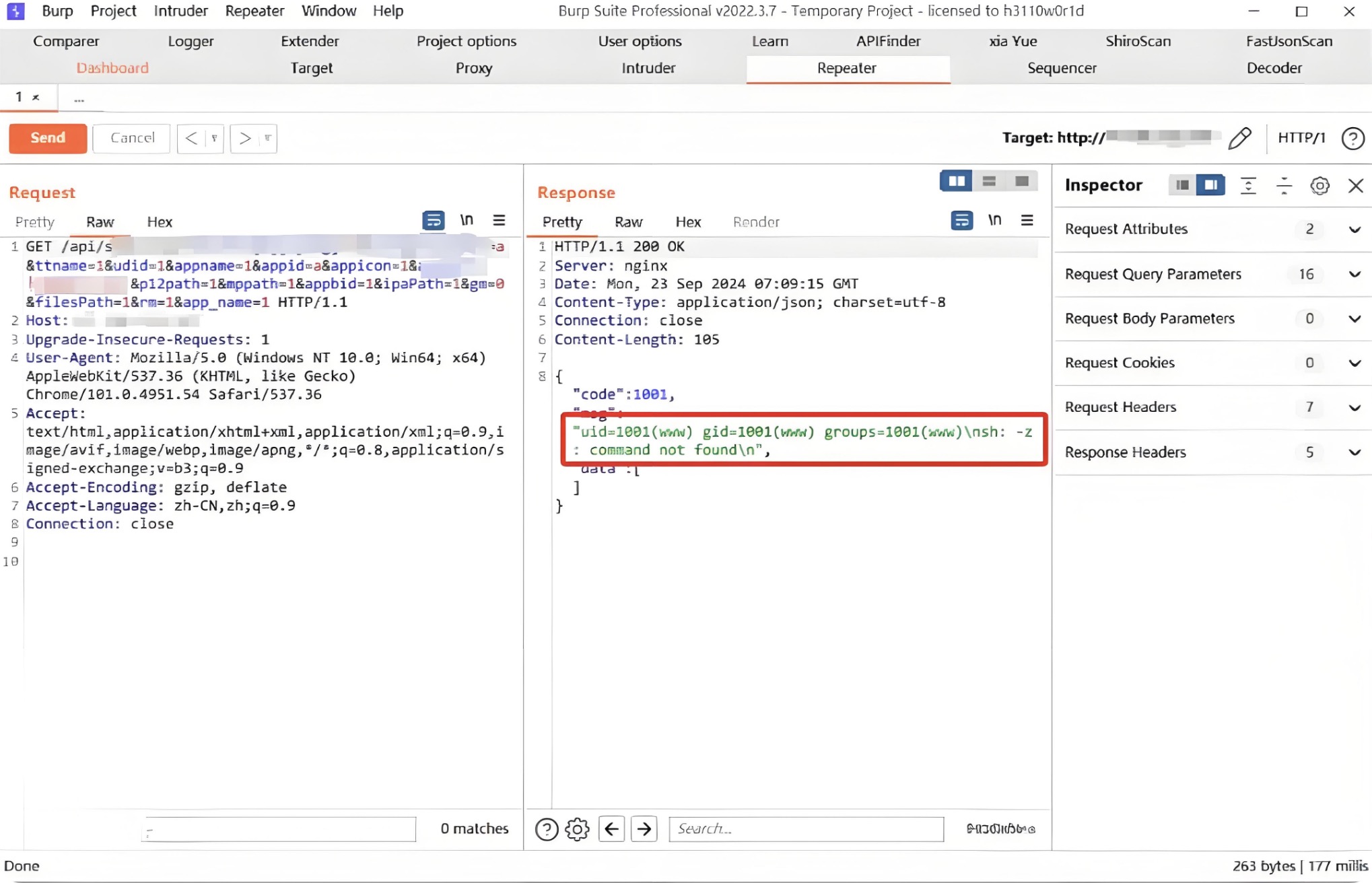Select response Render view tab
The height and width of the screenshot is (883, 1372).
pos(756,222)
